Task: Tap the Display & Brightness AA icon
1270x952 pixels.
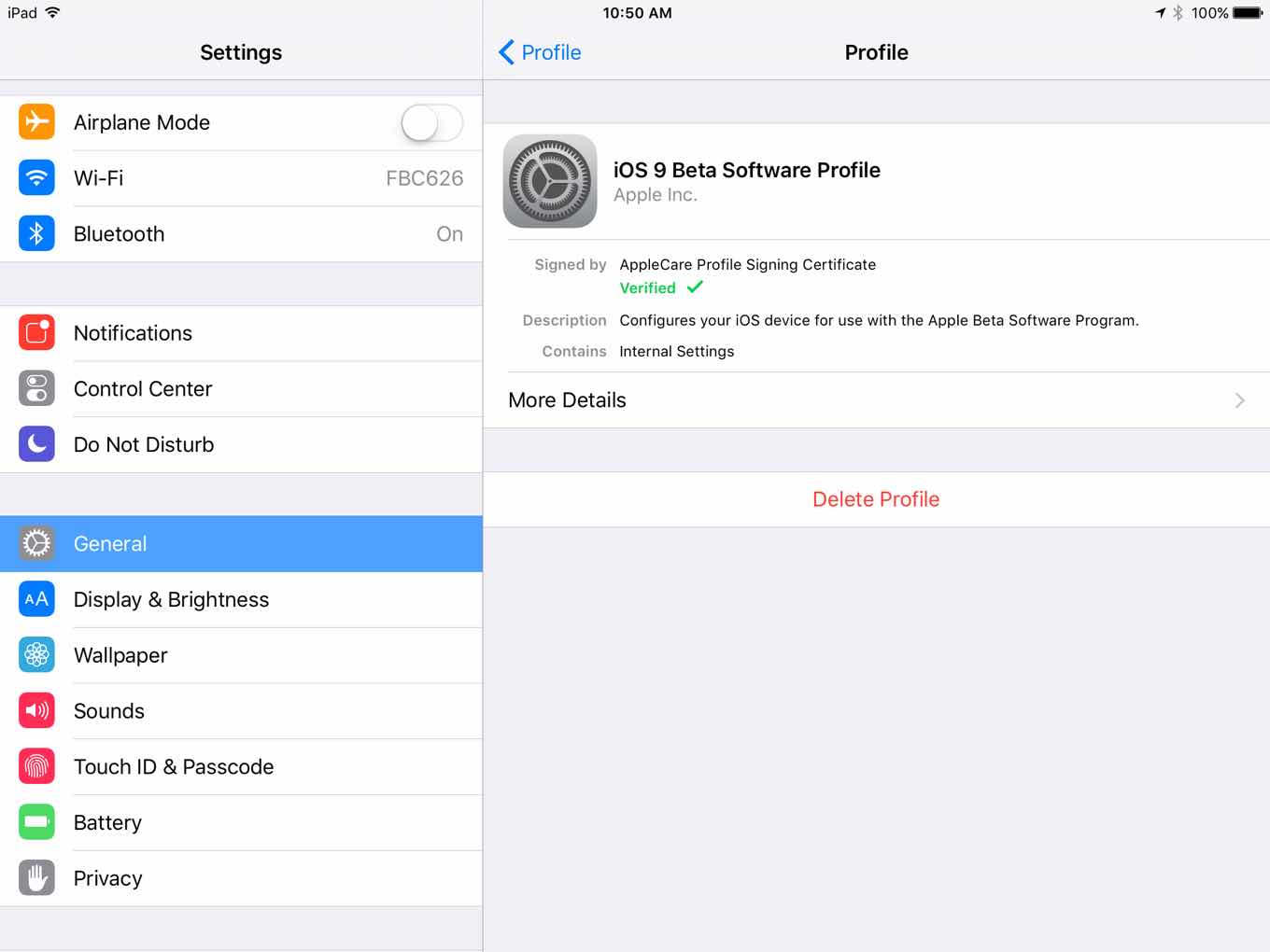Action: coord(36,599)
